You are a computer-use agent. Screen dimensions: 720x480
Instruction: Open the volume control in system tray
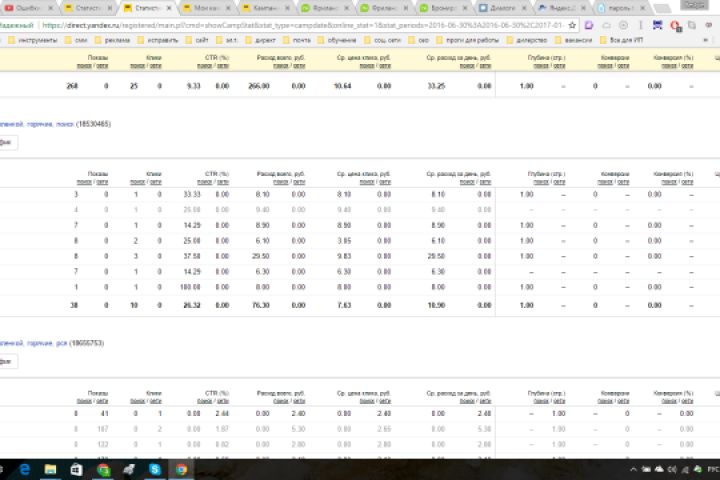tap(672, 469)
